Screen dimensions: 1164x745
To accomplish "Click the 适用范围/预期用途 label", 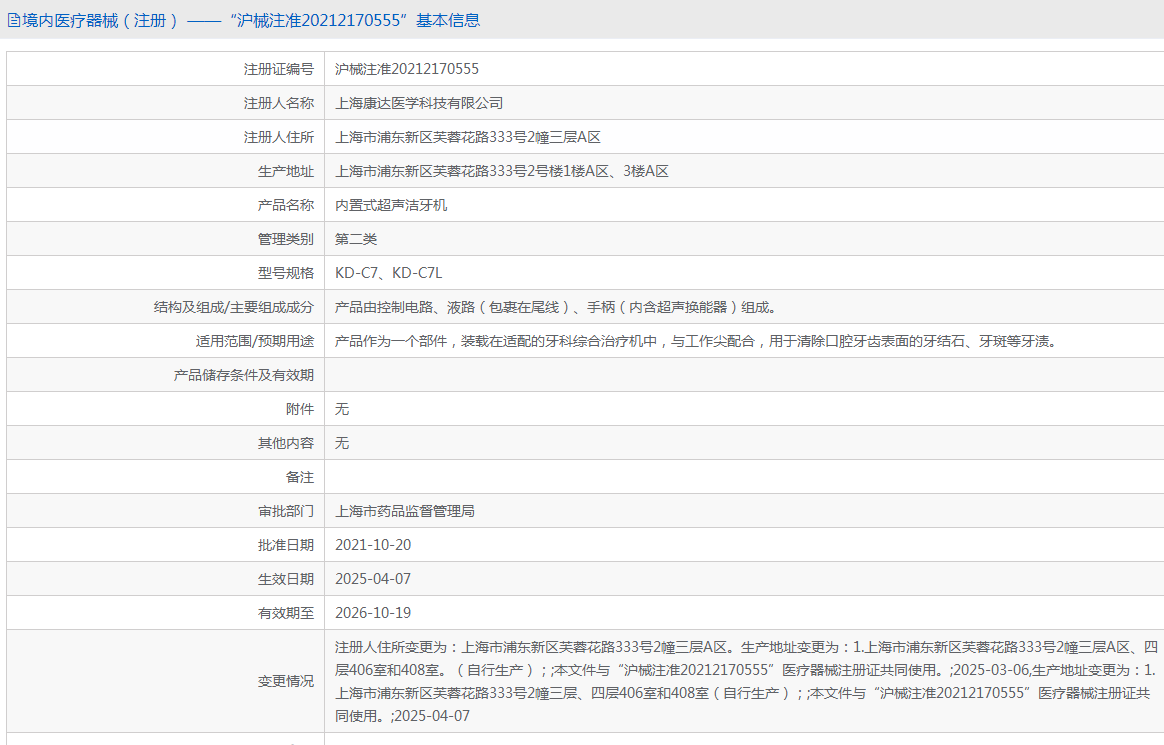I will click(x=255, y=341).
